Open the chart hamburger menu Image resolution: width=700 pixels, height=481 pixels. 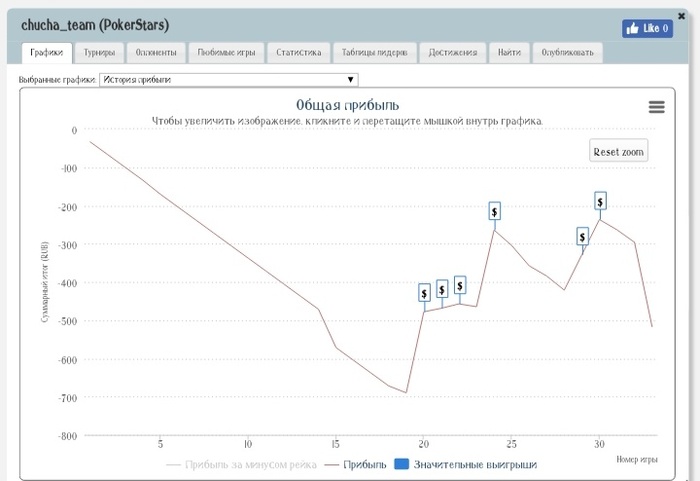click(656, 108)
